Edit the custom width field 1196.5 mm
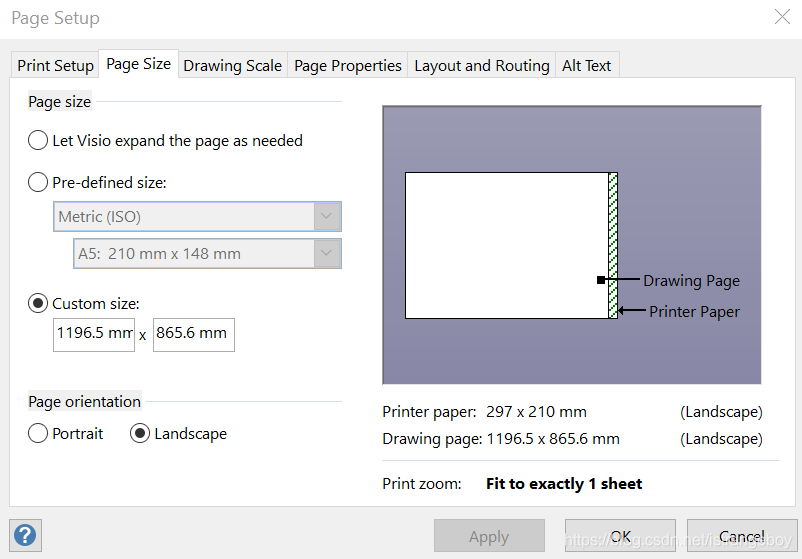Screen dimensions: 802x559 [x=94, y=334]
